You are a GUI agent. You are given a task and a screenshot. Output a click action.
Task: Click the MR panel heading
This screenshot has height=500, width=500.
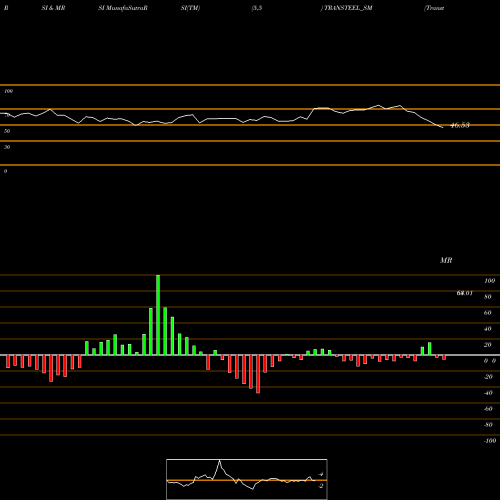click(x=446, y=260)
